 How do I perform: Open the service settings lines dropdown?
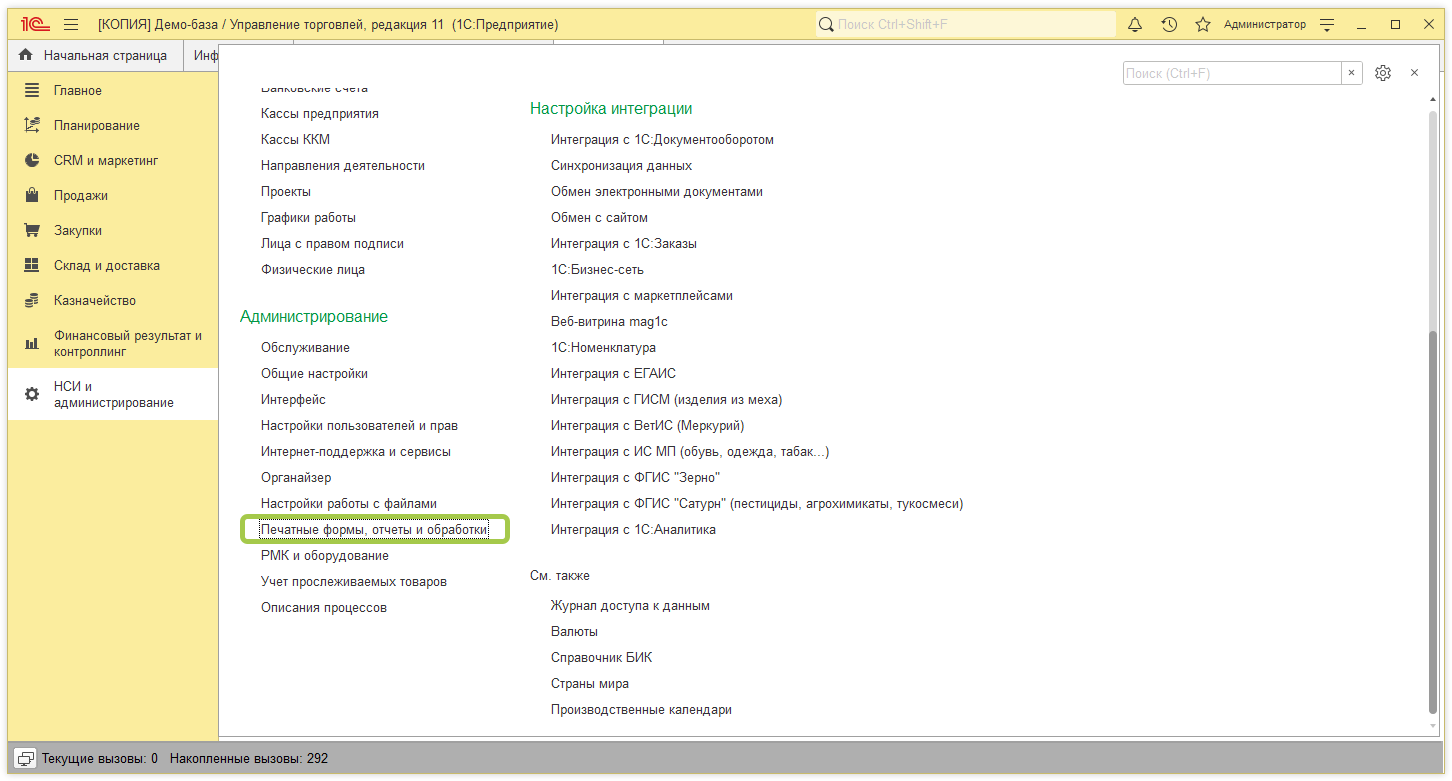point(1327,24)
